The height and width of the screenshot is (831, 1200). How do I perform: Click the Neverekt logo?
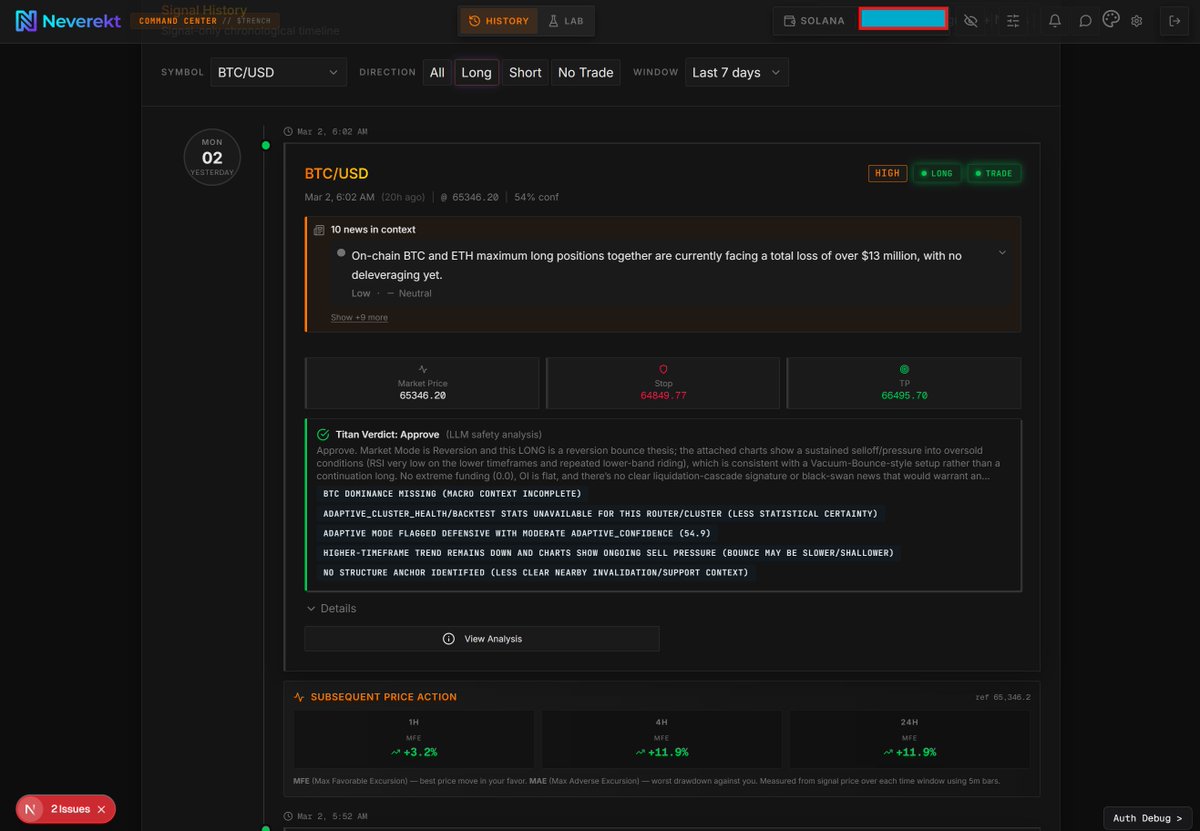[x=66, y=21]
